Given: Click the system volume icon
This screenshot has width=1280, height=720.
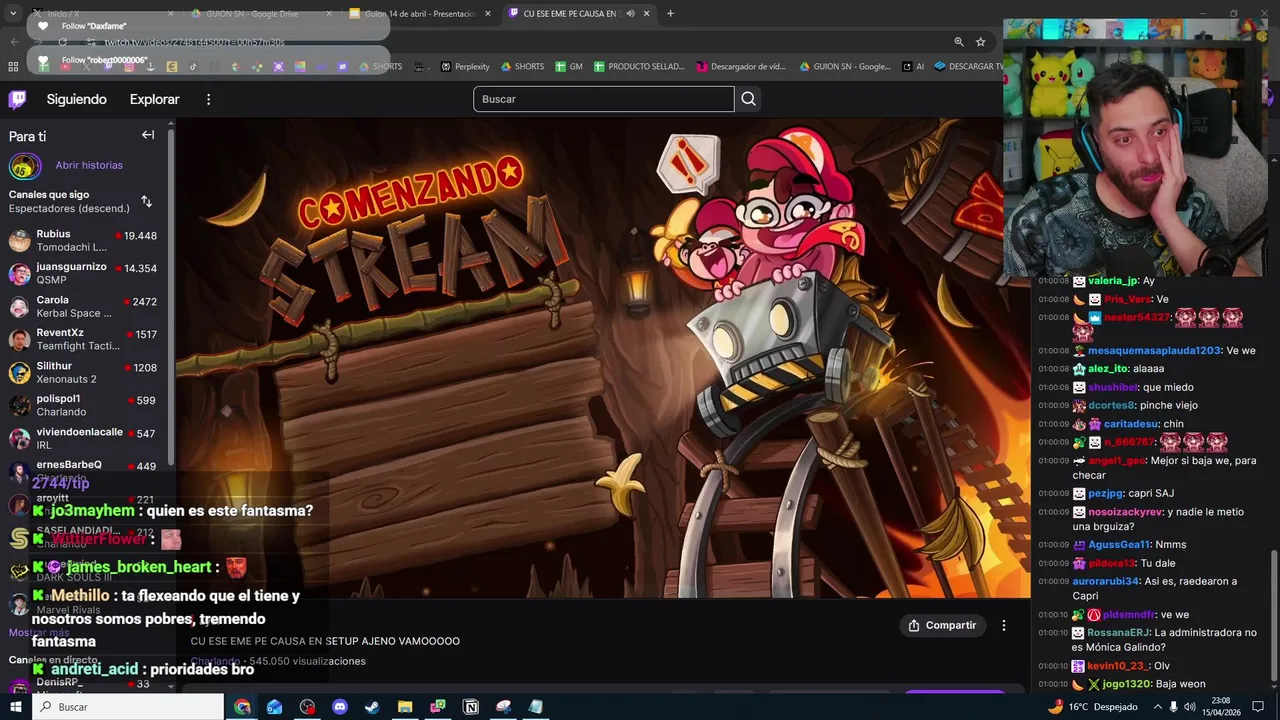Looking at the screenshot, I should point(1192,707).
